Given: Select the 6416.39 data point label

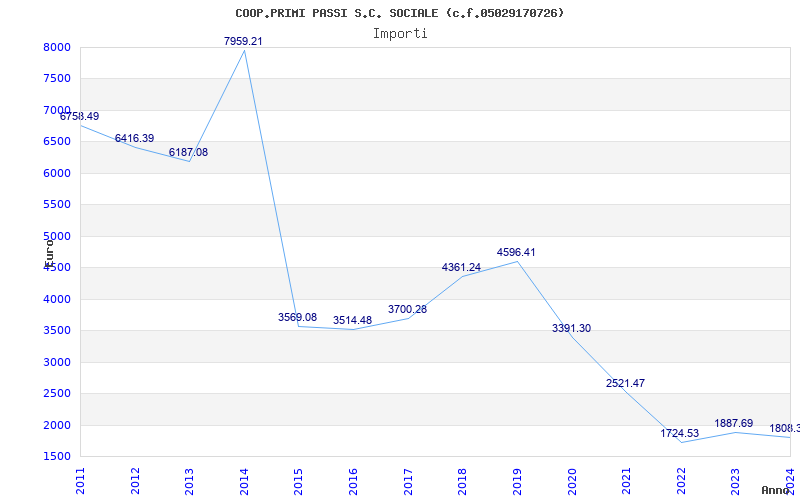Looking at the screenshot, I should [134, 138].
